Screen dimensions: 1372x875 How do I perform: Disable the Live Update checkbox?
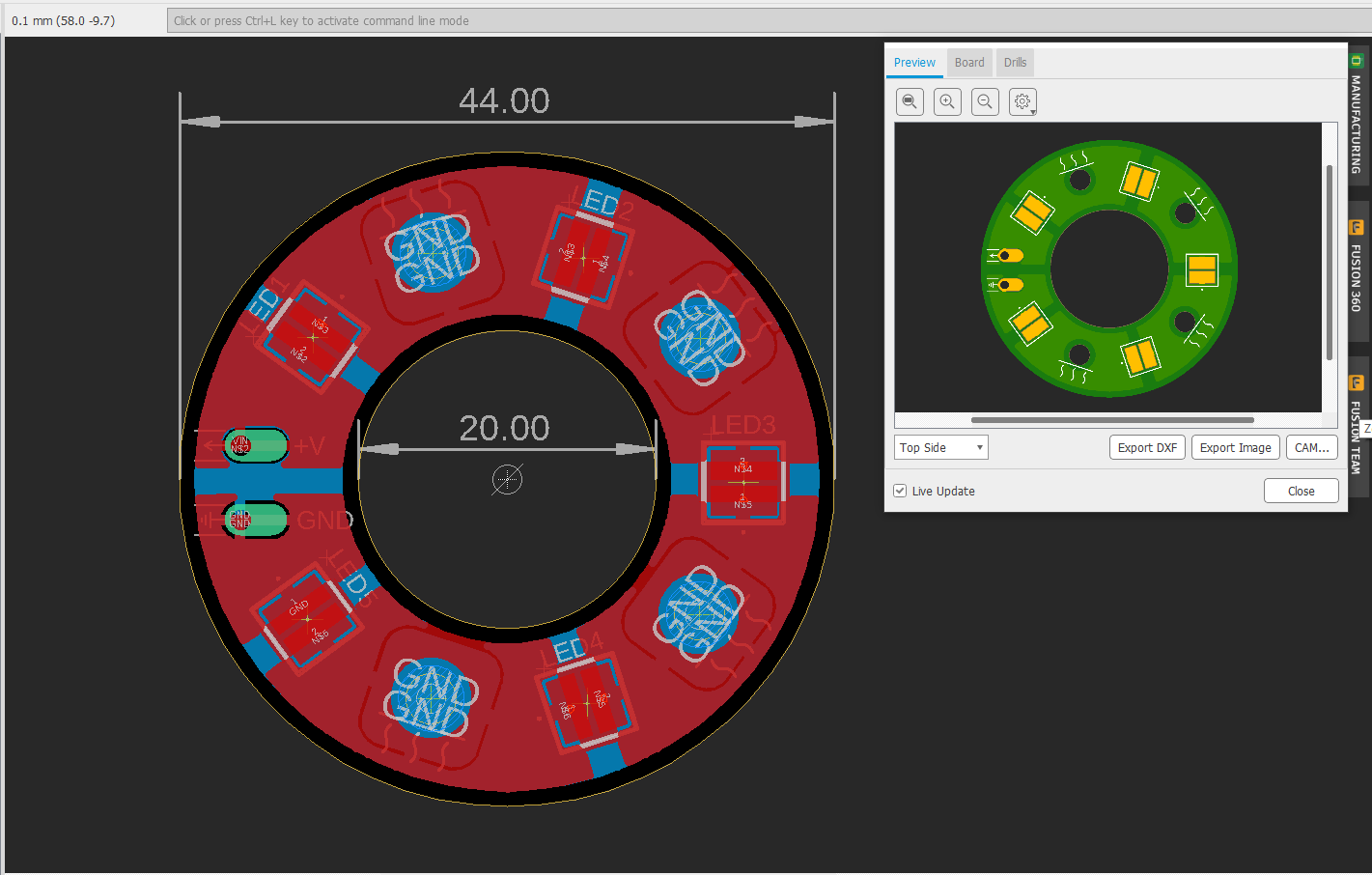tap(899, 491)
